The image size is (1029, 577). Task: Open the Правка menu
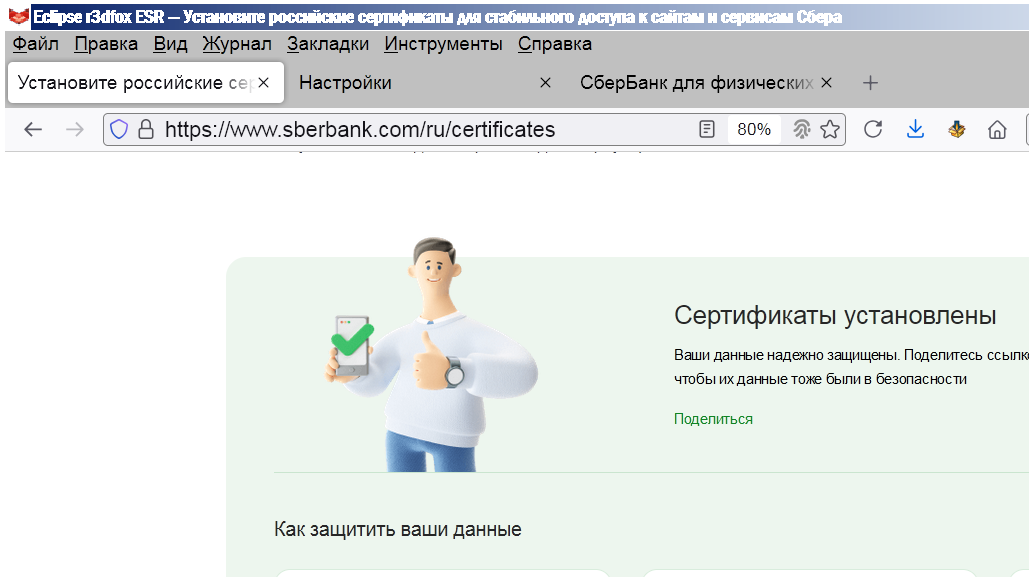click(x=106, y=44)
